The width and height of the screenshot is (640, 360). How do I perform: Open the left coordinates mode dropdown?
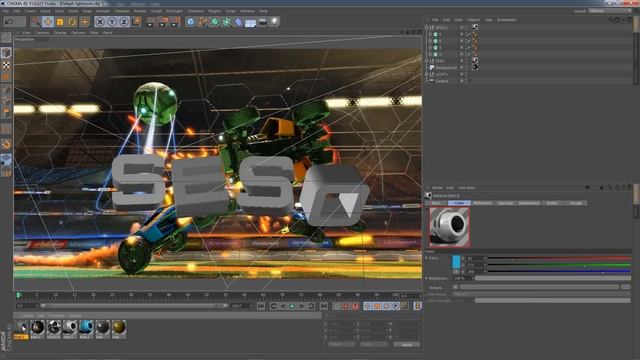[x=341, y=345]
